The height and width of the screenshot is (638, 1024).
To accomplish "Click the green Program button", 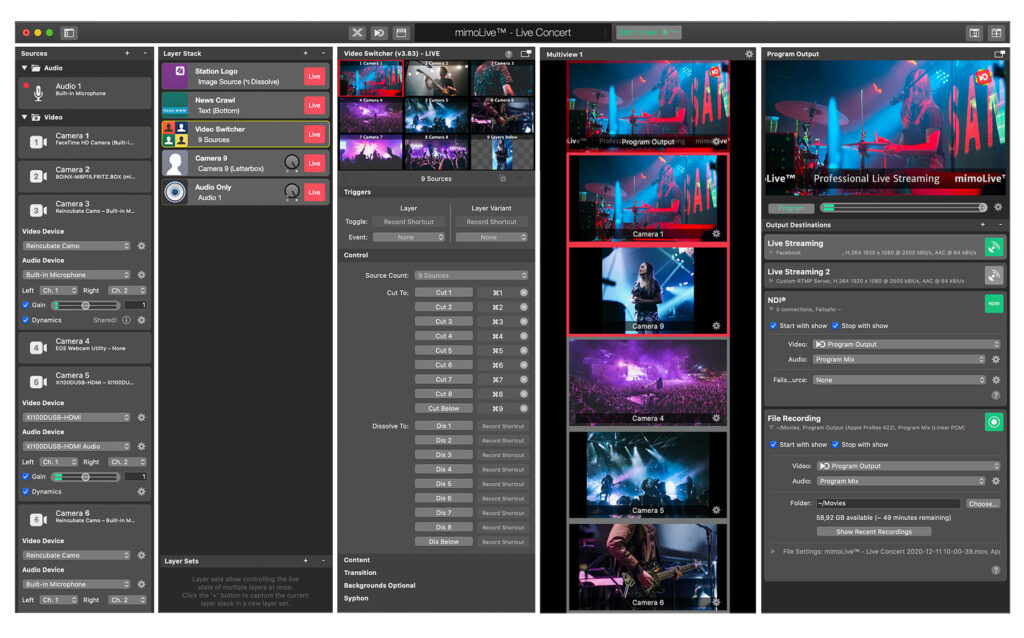I will [791, 208].
